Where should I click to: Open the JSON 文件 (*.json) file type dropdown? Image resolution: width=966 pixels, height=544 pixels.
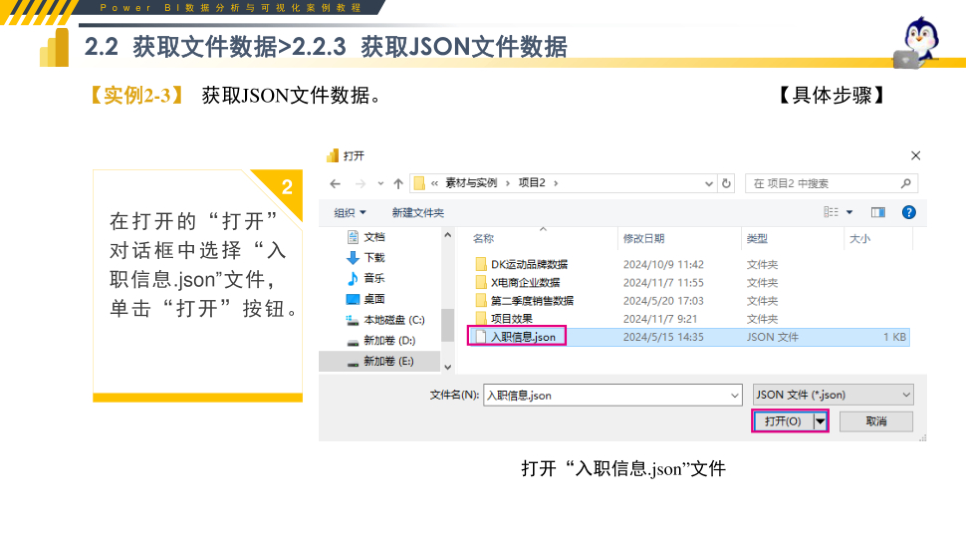pos(833,395)
